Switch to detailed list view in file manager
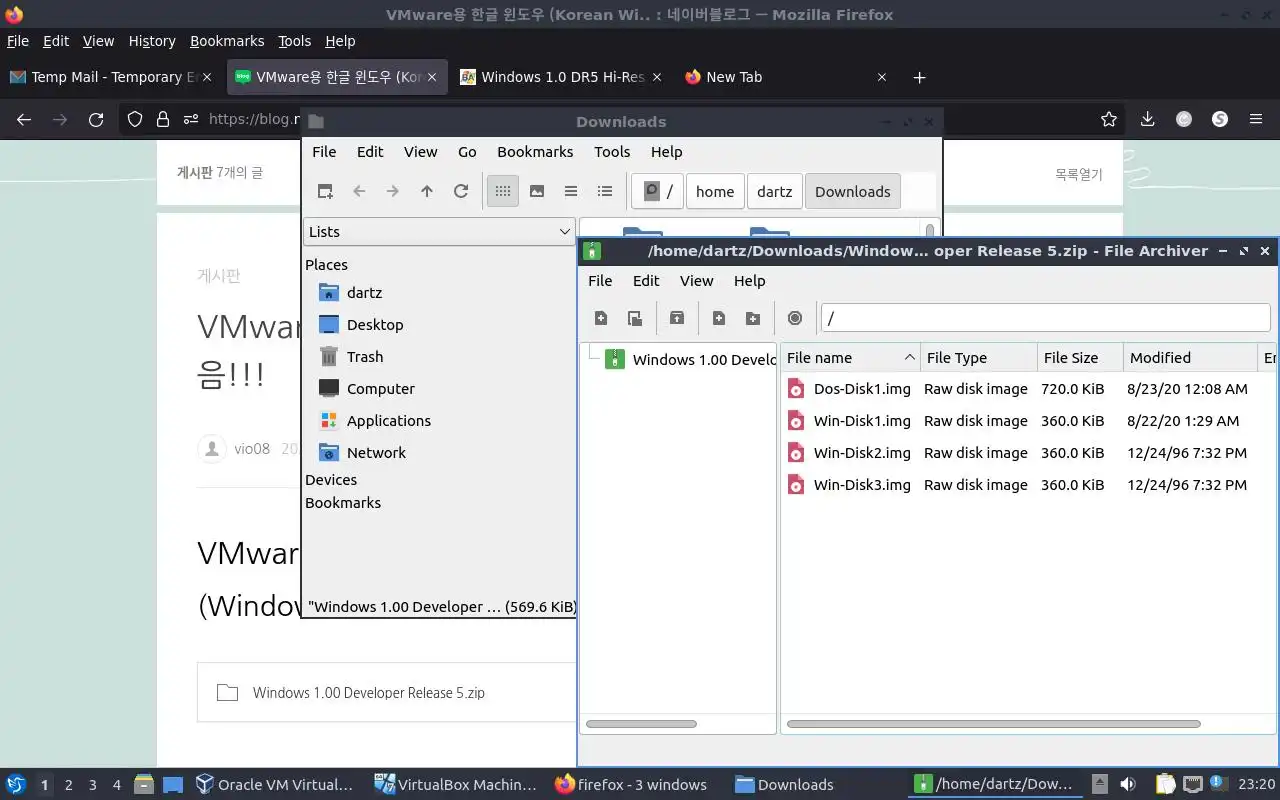Screen dimensions: 1280x800 [605, 191]
